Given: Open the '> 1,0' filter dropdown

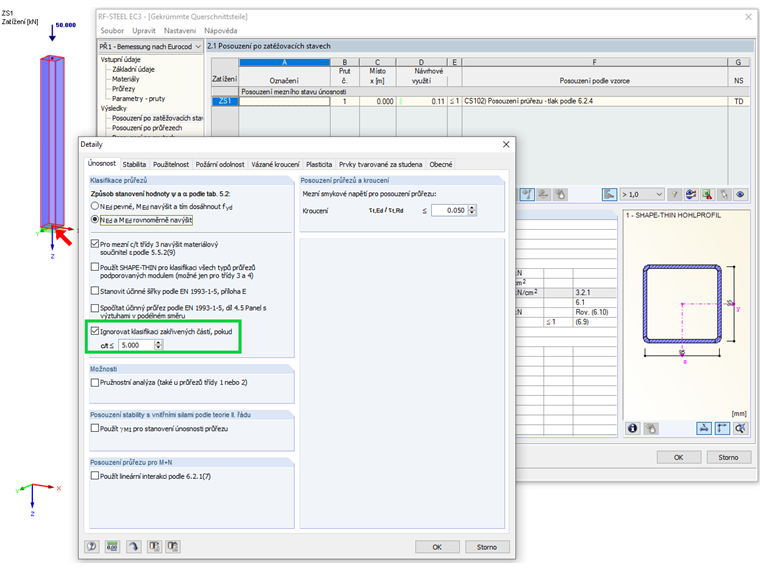Looking at the screenshot, I should pyautogui.click(x=642, y=194).
